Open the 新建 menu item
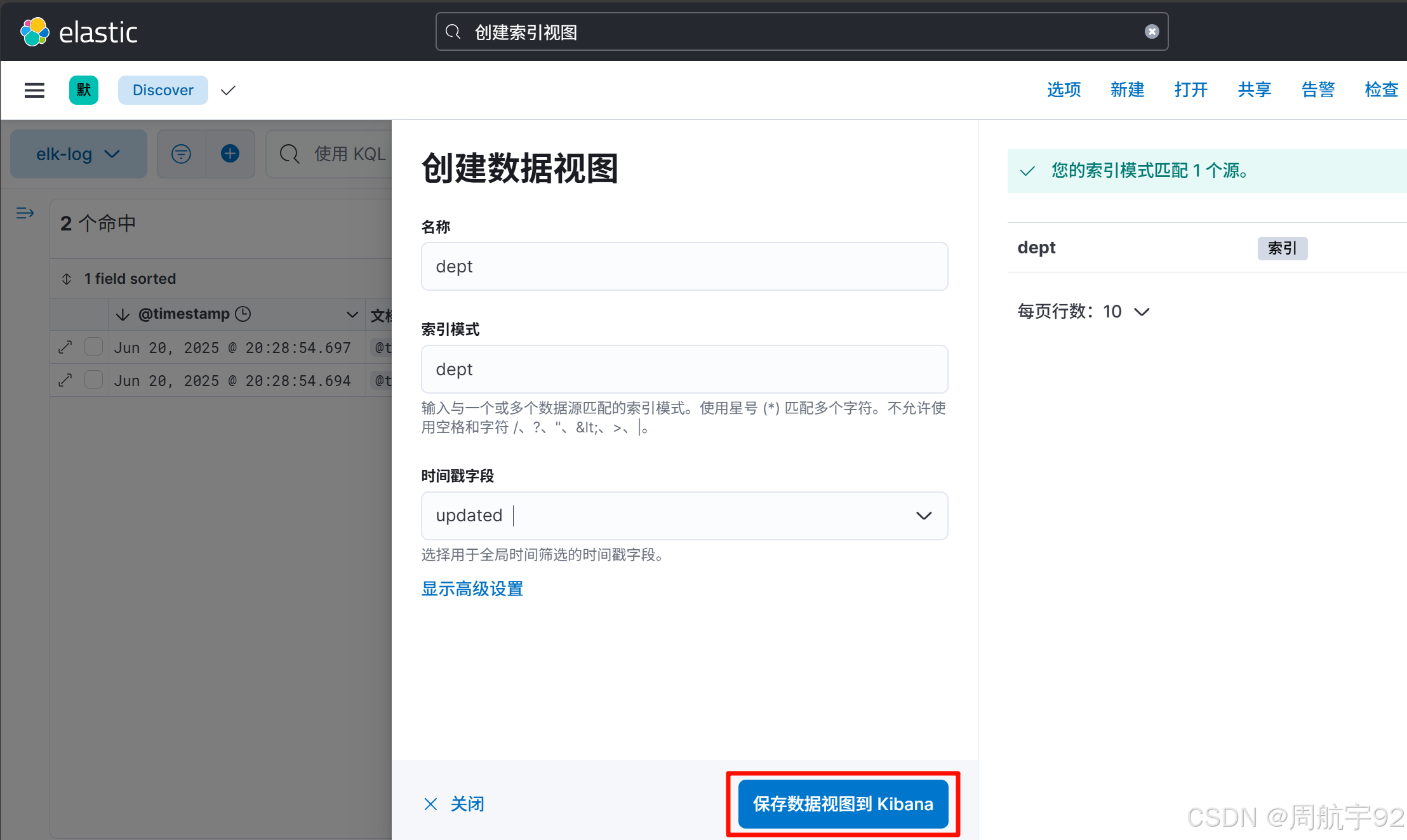This screenshot has height=840, width=1407. coord(1127,90)
